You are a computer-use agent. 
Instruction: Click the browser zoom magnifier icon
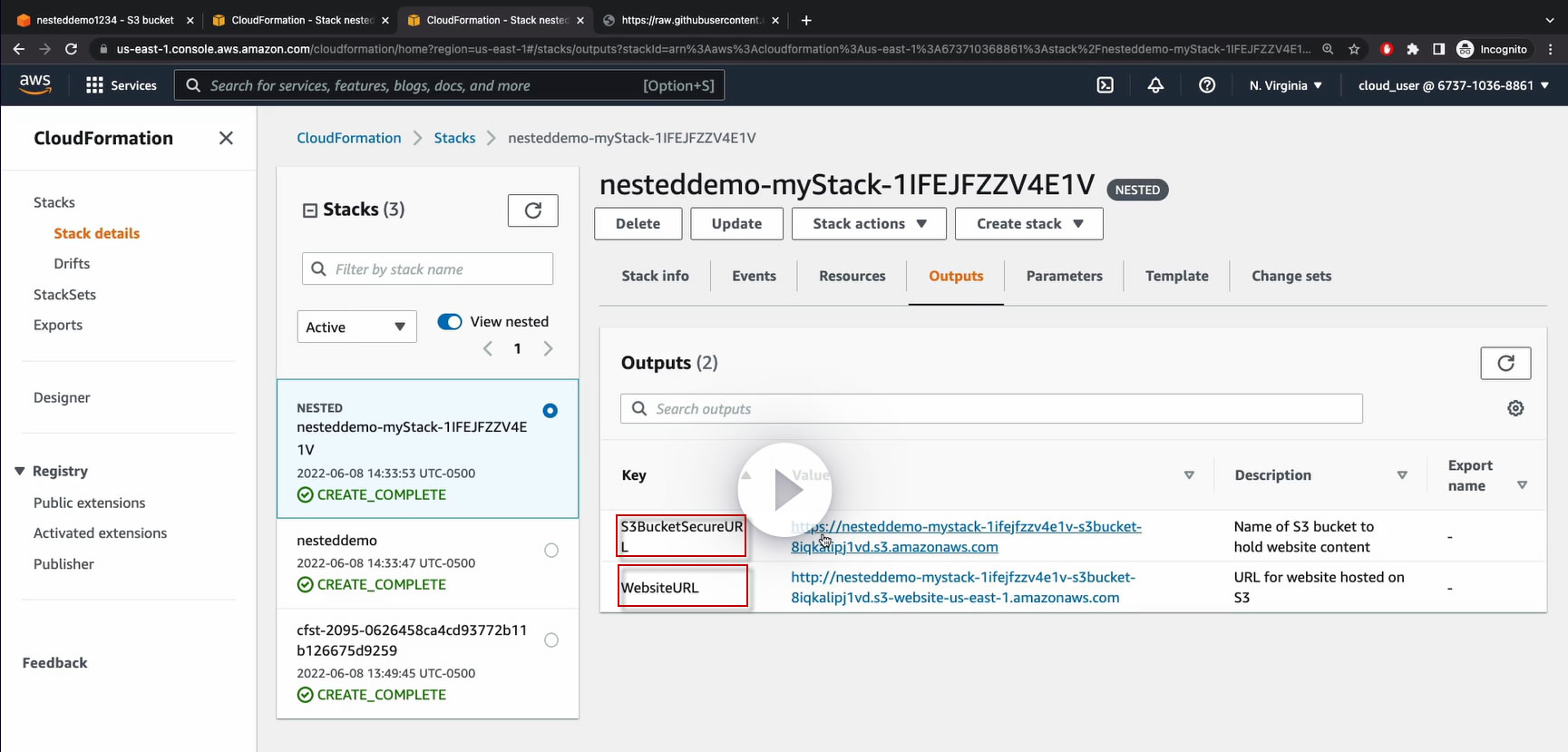pyautogui.click(x=1328, y=49)
